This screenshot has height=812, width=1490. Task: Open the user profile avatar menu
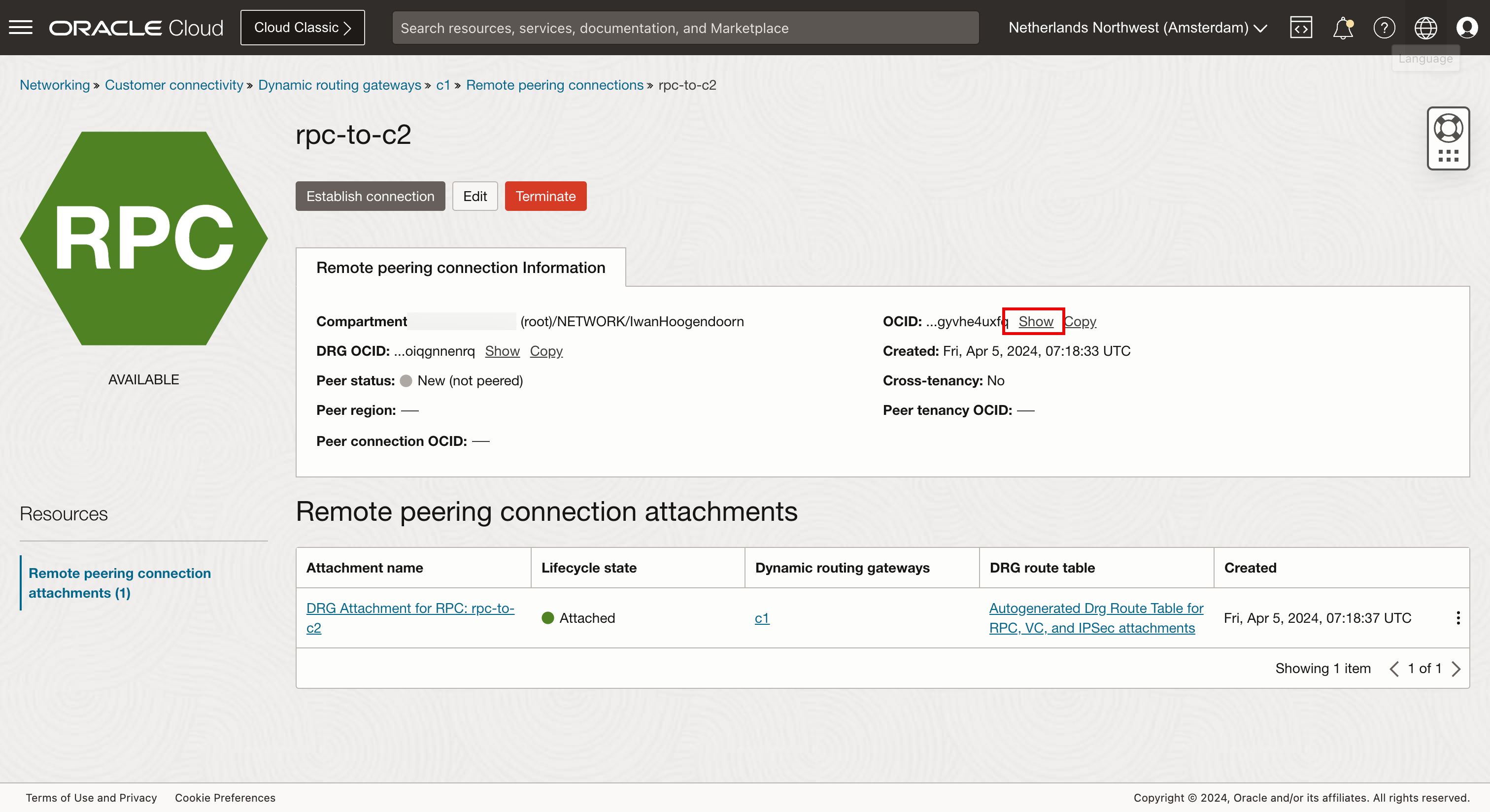[x=1466, y=27]
